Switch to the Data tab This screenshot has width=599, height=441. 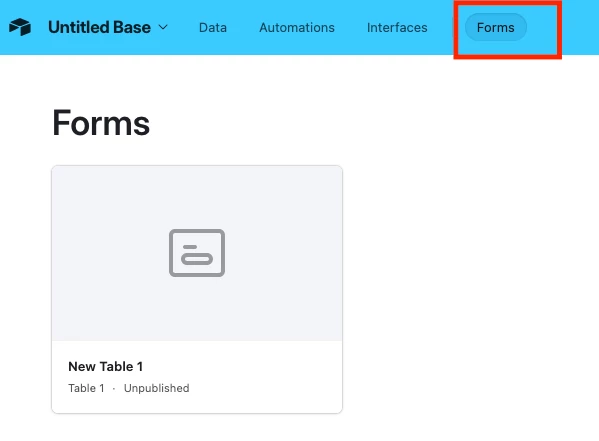213,28
